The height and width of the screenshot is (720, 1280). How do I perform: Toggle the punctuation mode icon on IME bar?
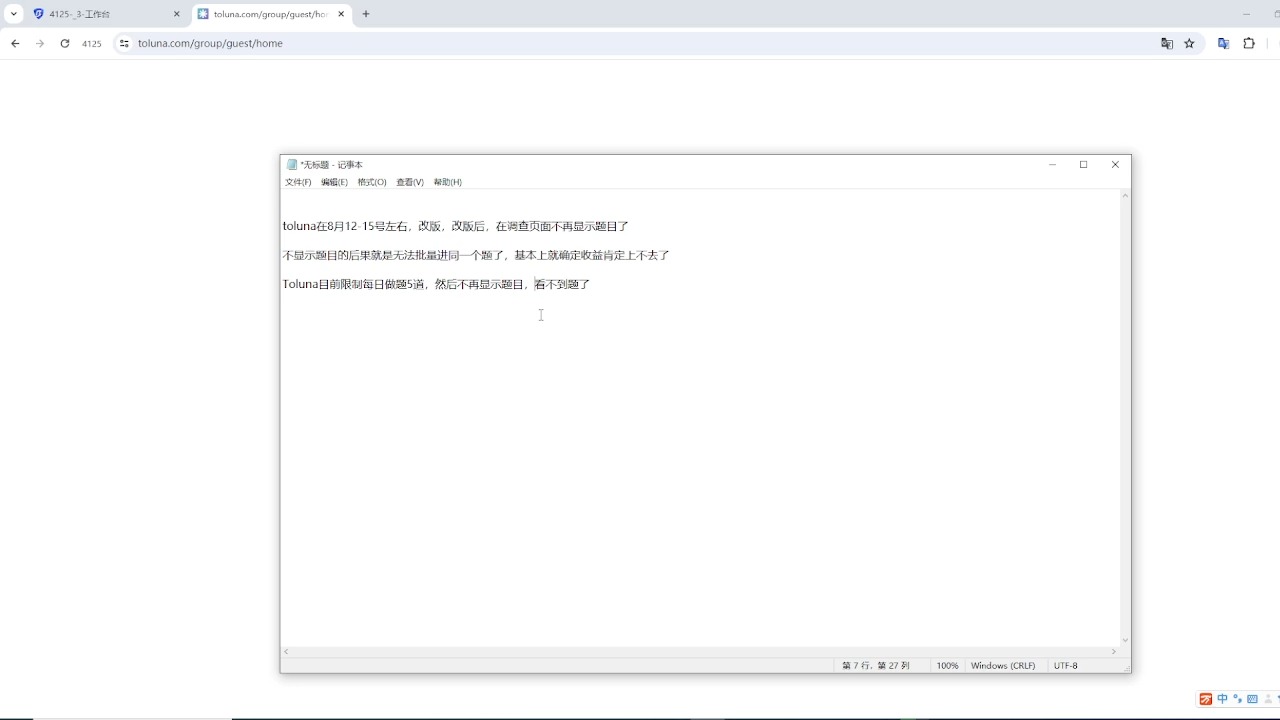[x=1237, y=699]
